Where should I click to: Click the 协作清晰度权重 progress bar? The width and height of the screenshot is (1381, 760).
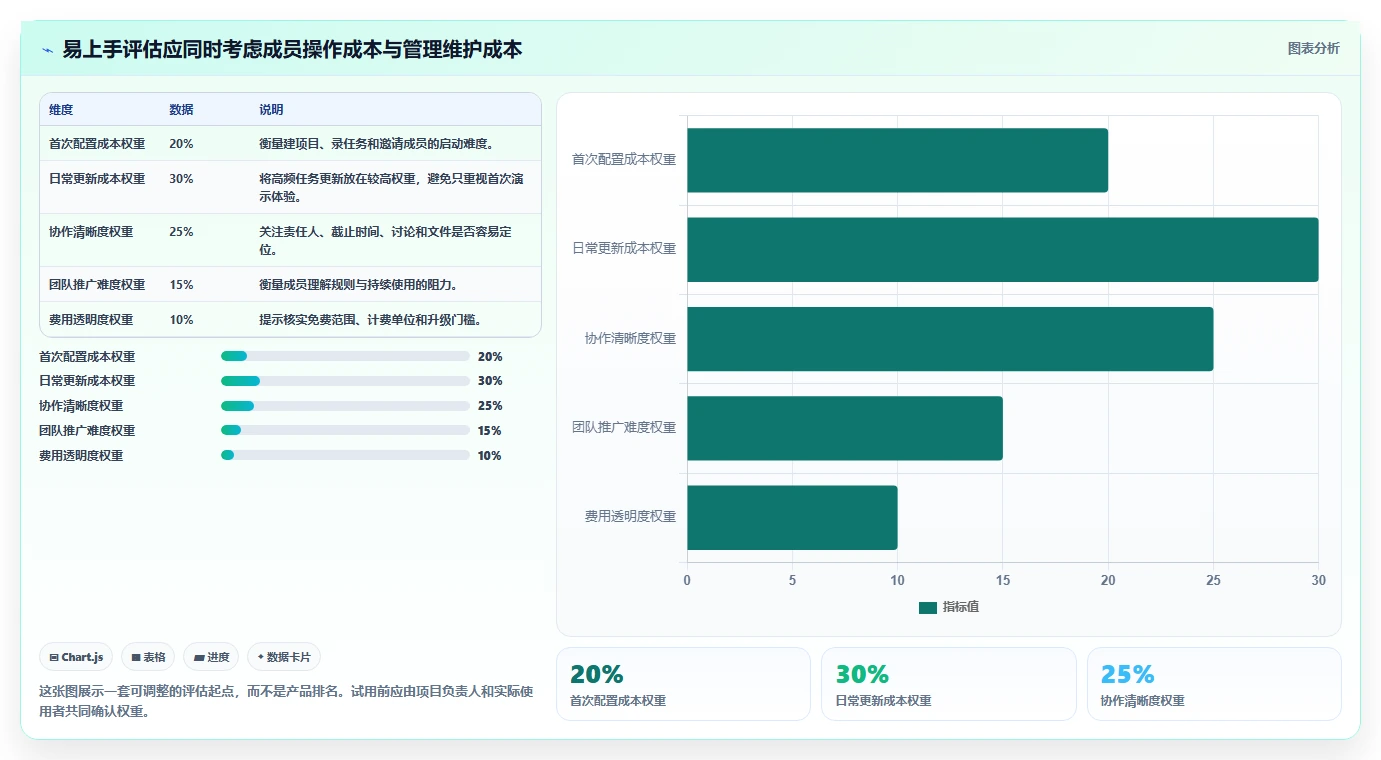(345, 406)
